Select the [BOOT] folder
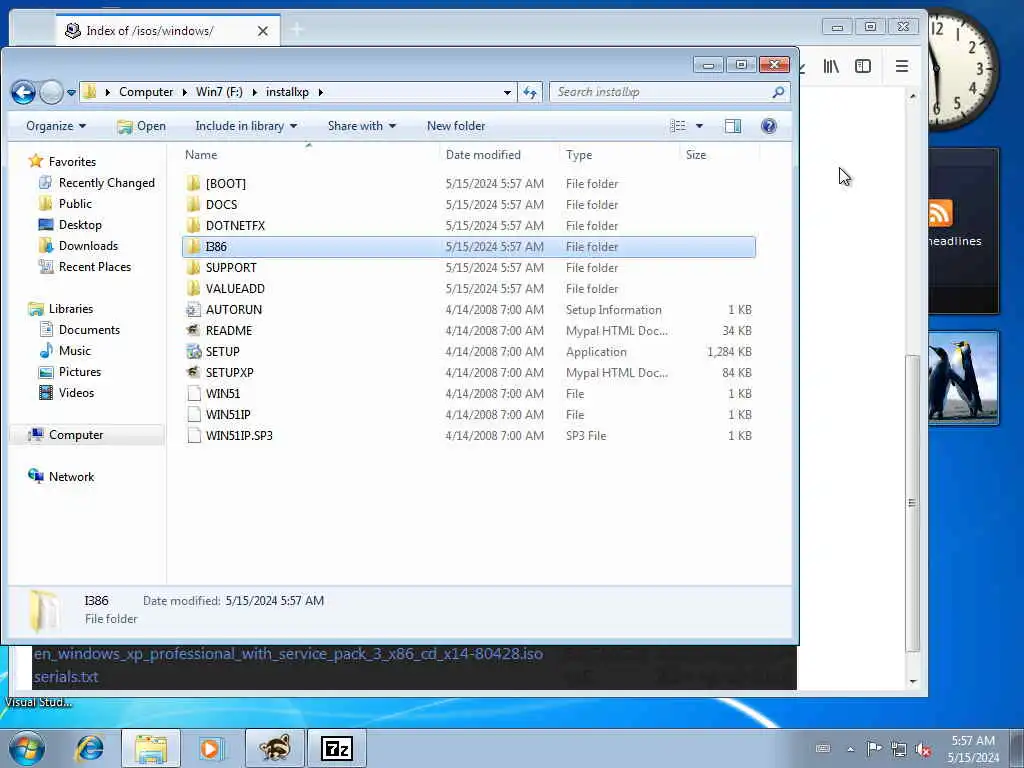The image size is (1024, 768). [x=469, y=184]
